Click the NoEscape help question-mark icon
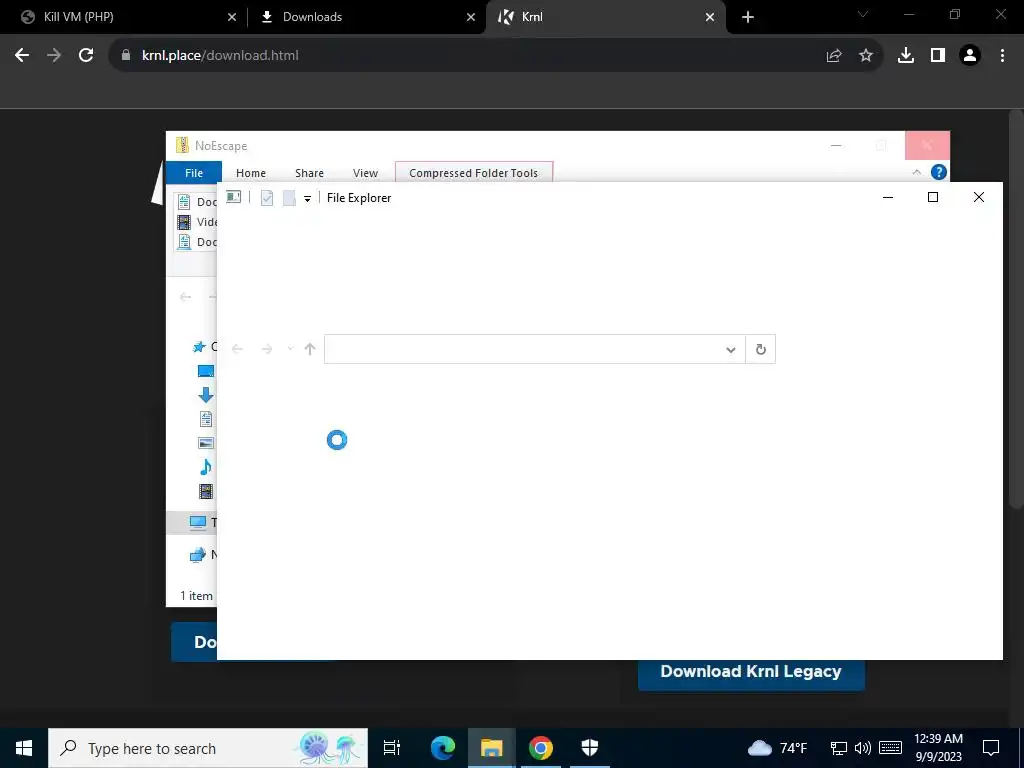This screenshot has width=1024, height=768. pos(938,172)
